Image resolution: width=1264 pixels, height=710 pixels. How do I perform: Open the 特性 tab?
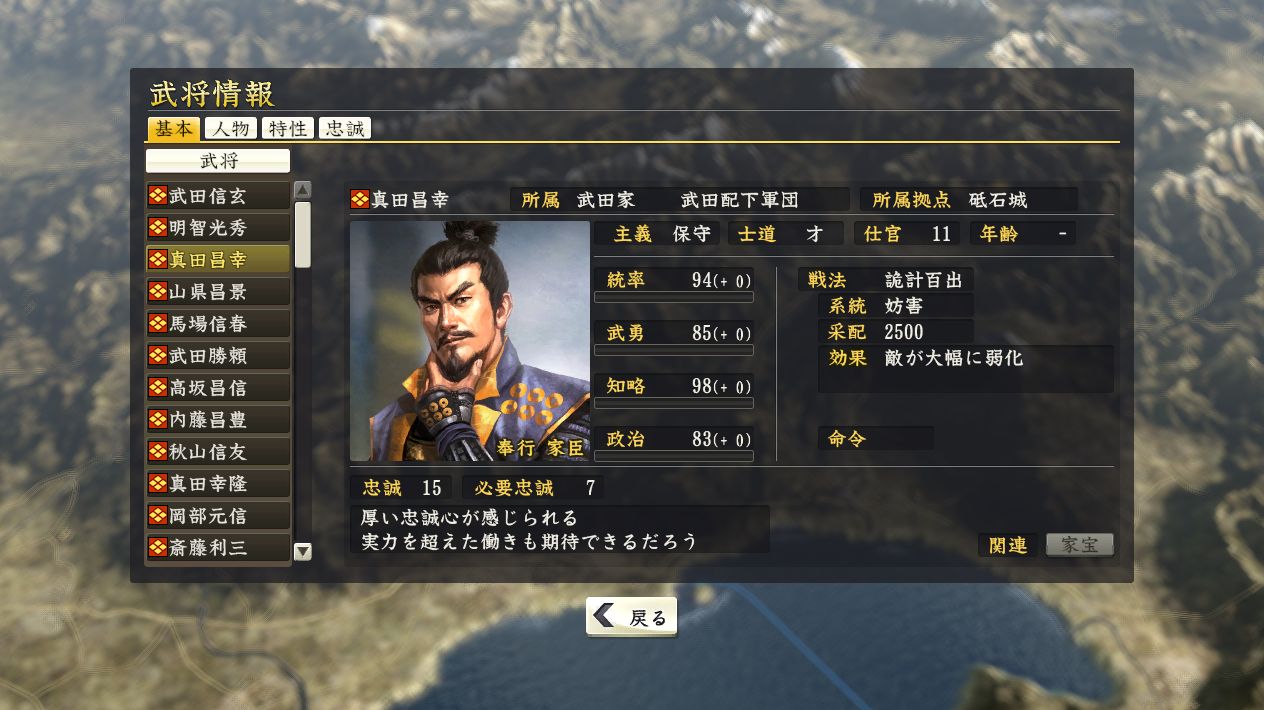(x=287, y=128)
